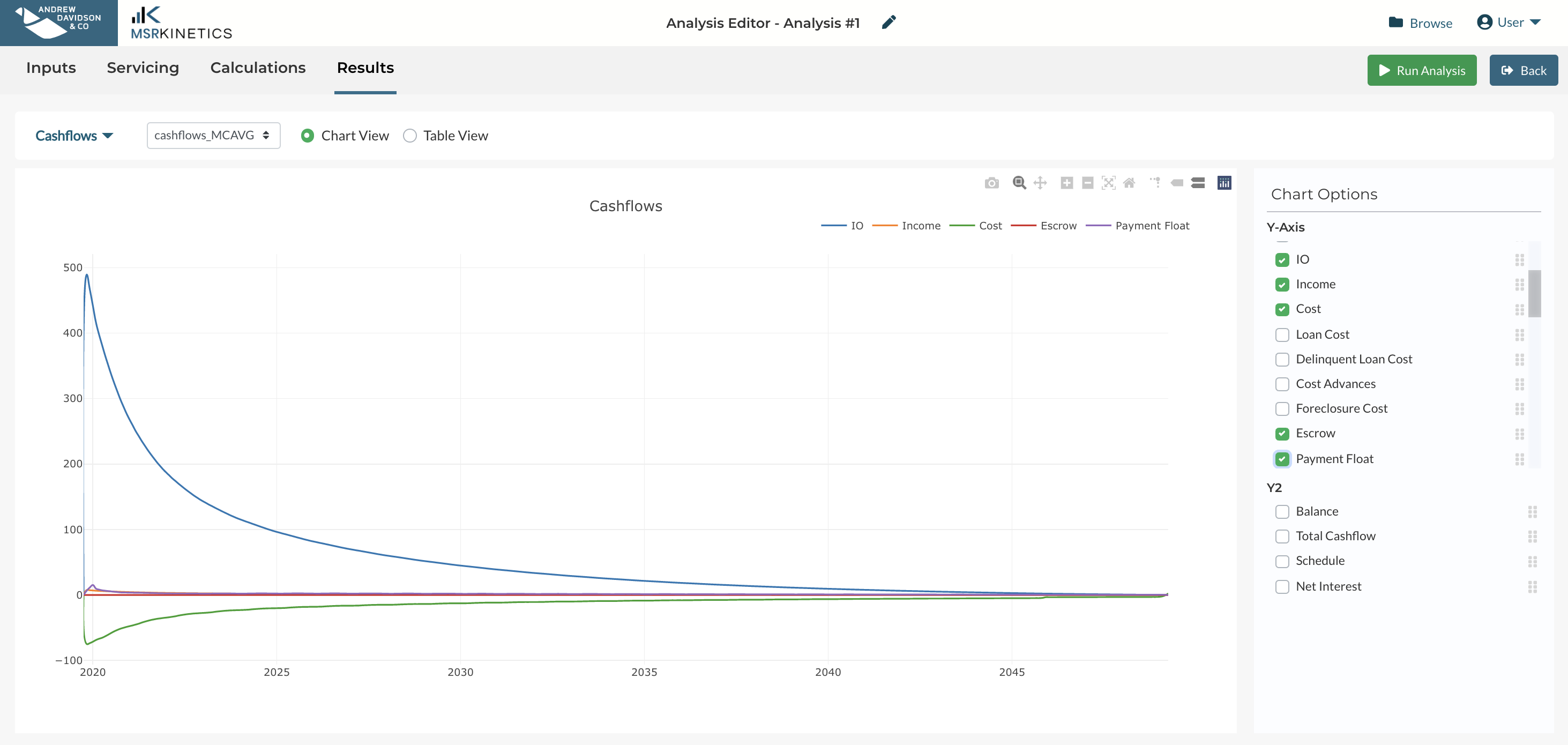Click the pencil icon to rename analysis

point(888,23)
